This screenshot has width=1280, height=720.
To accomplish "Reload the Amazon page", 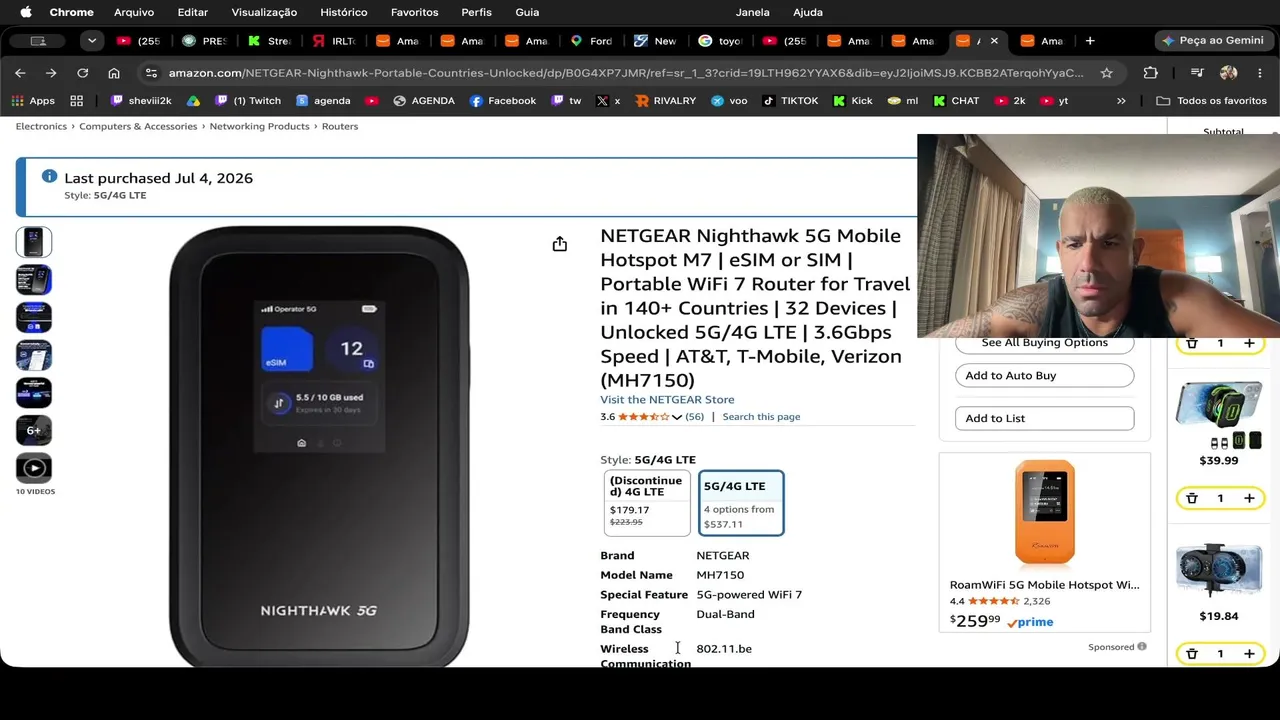I will (x=83, y=73).
